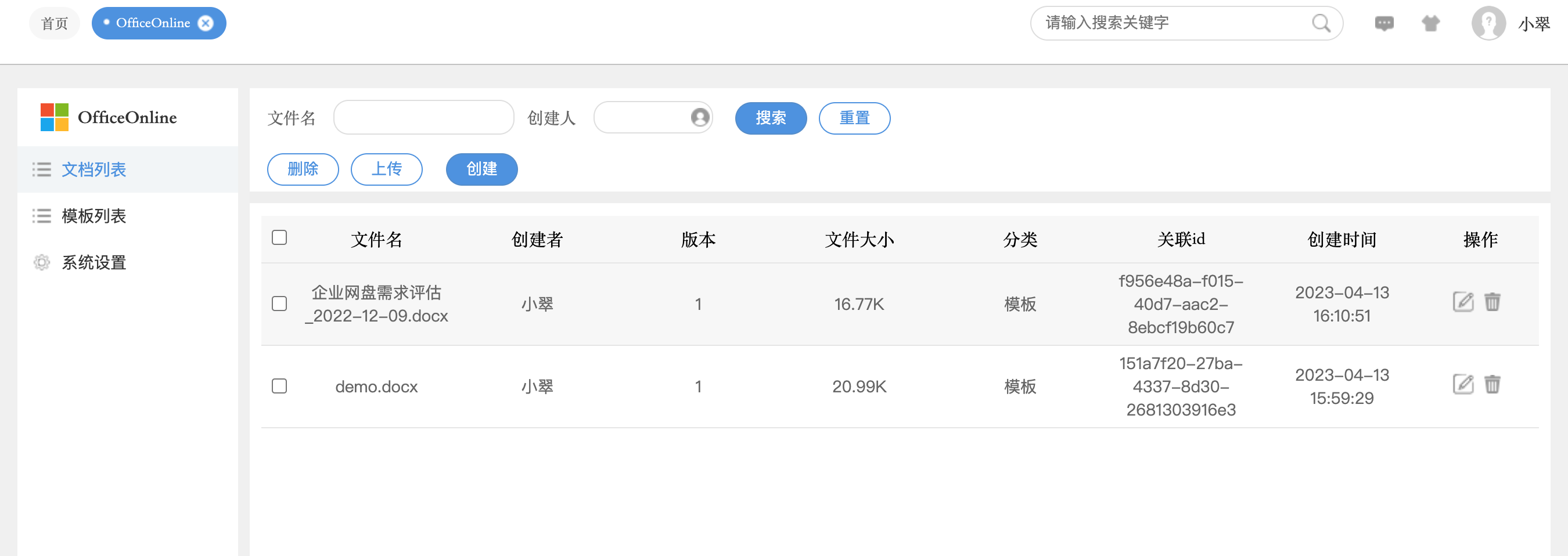Click the 创建 button
Viewport: 1568px width, 556px height.
pyautogui.click(x=481, y=169)
